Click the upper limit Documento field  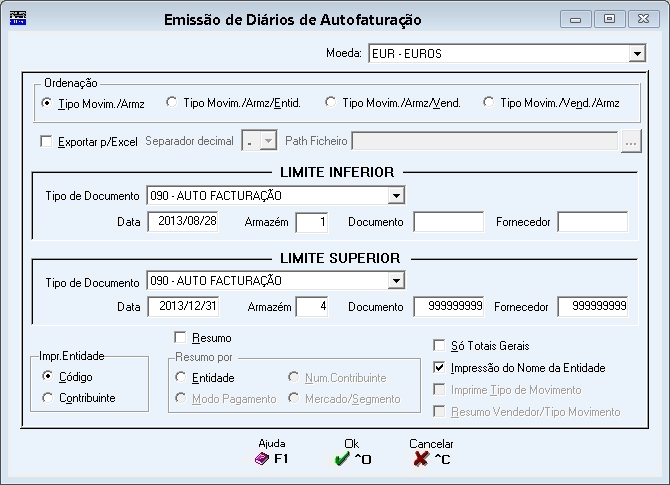pyautogui.click(x=449, y=306)
